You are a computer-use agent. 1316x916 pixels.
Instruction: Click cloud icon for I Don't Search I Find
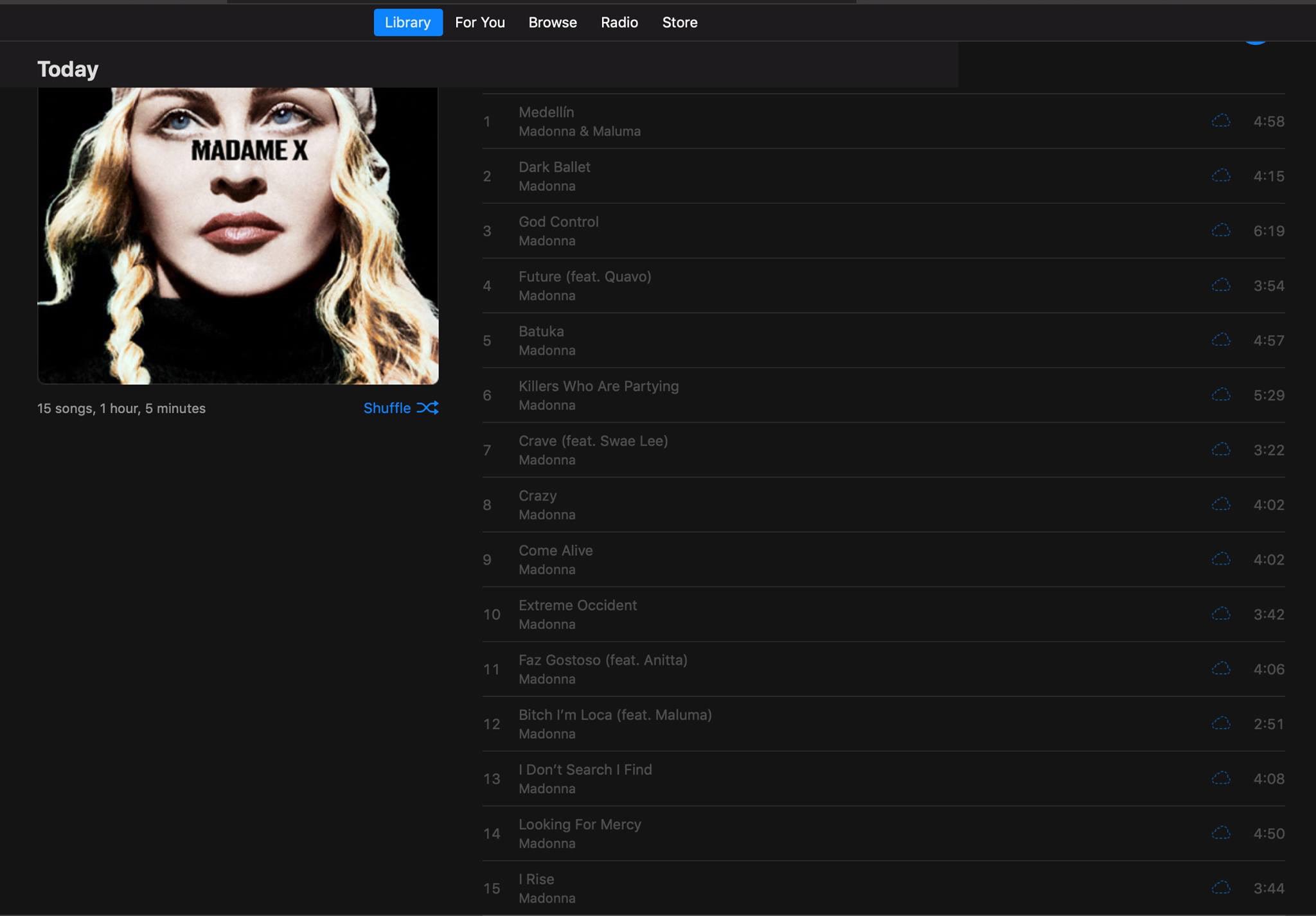click(x=1221, y=779)
